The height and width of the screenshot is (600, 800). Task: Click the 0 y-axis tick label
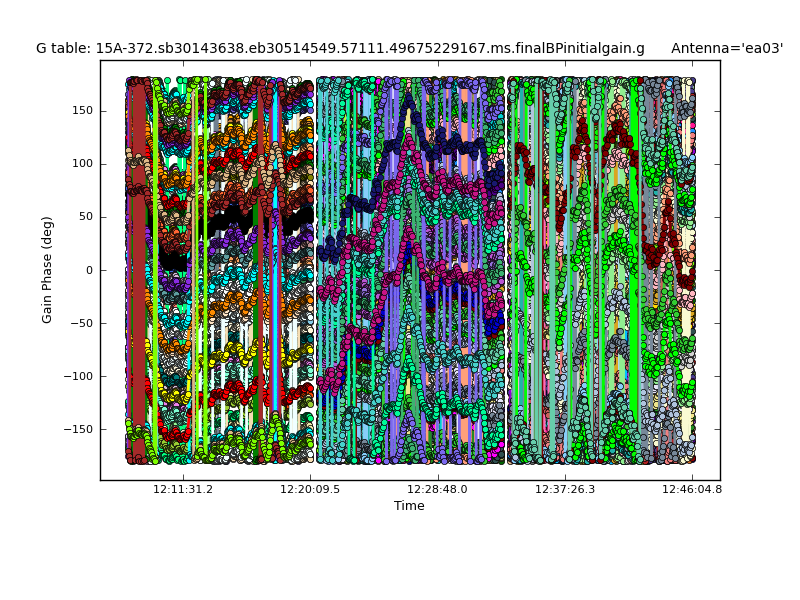pos(90,270)
